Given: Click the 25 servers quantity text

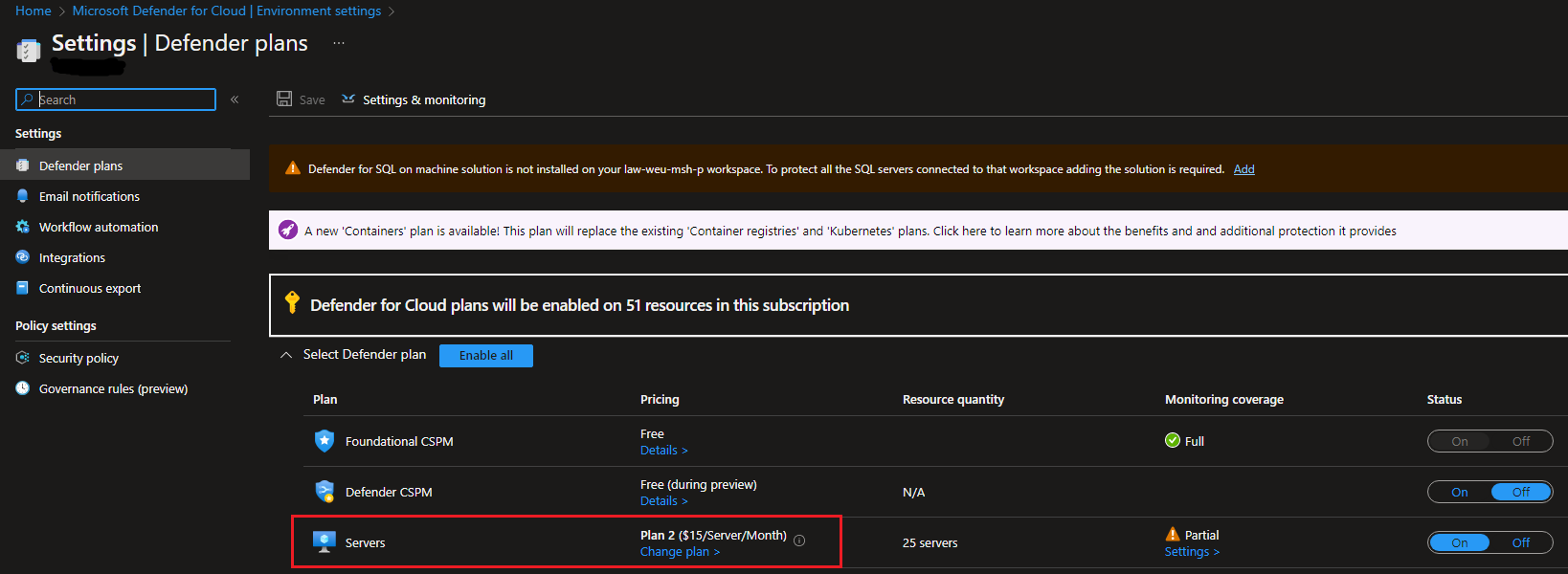Looking at the screenshot, I should (930, 542).
